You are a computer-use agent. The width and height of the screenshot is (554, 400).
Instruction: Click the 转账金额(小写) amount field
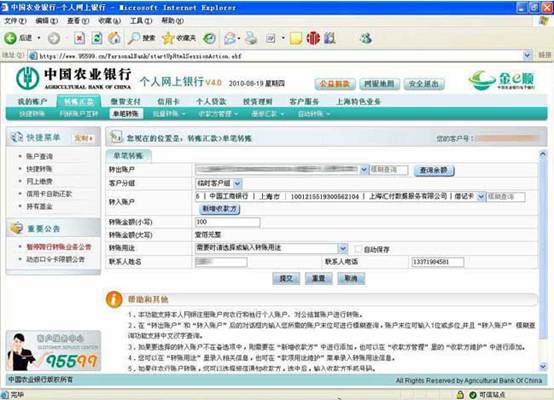click(228, 222)
